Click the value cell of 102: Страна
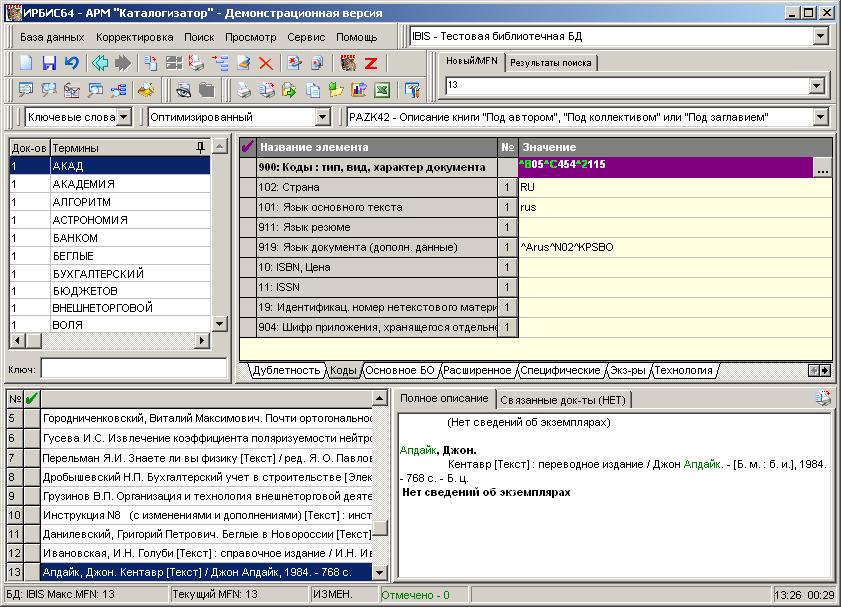Viewport: 841px width, 607px height. click(675, 187)
